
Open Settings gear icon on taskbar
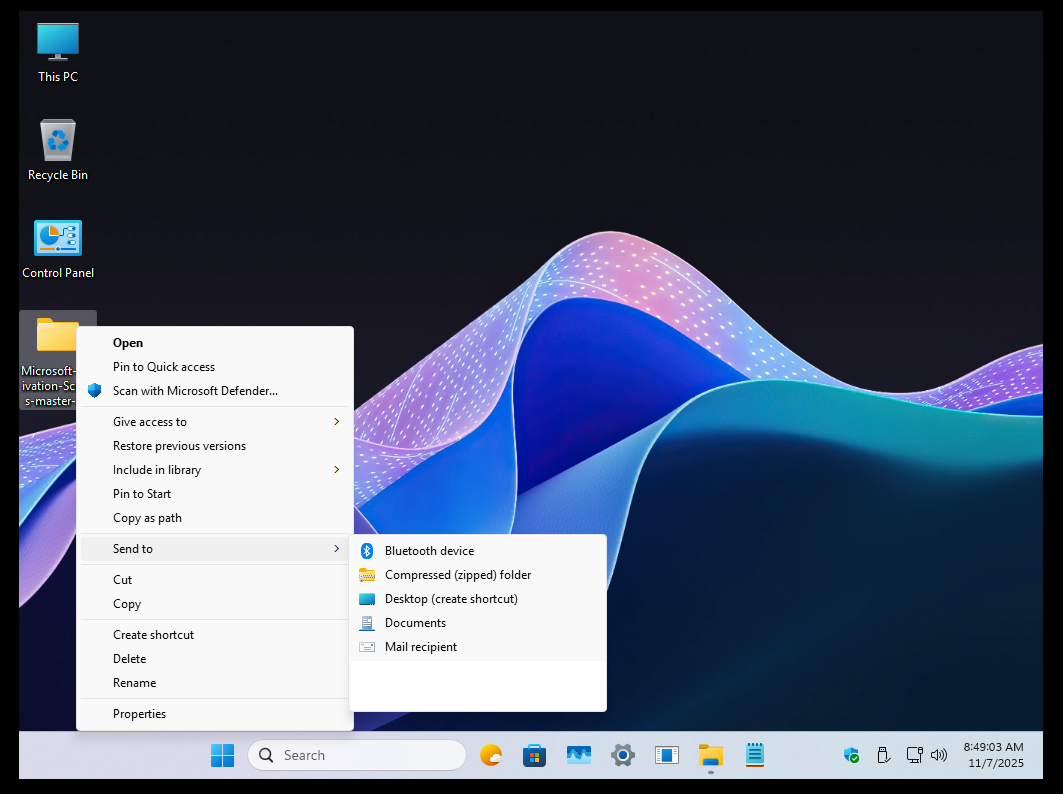coord(622,755)
